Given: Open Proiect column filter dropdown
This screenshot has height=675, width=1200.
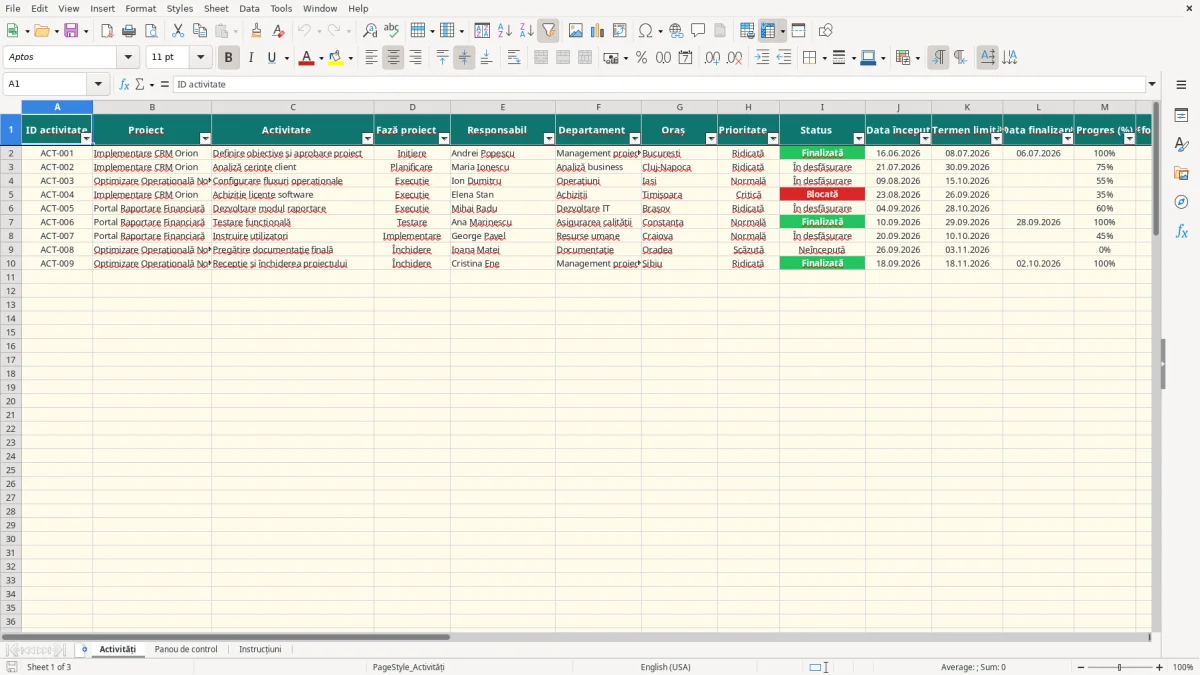Looking at the screenshot, I should [x=205, y=139].
